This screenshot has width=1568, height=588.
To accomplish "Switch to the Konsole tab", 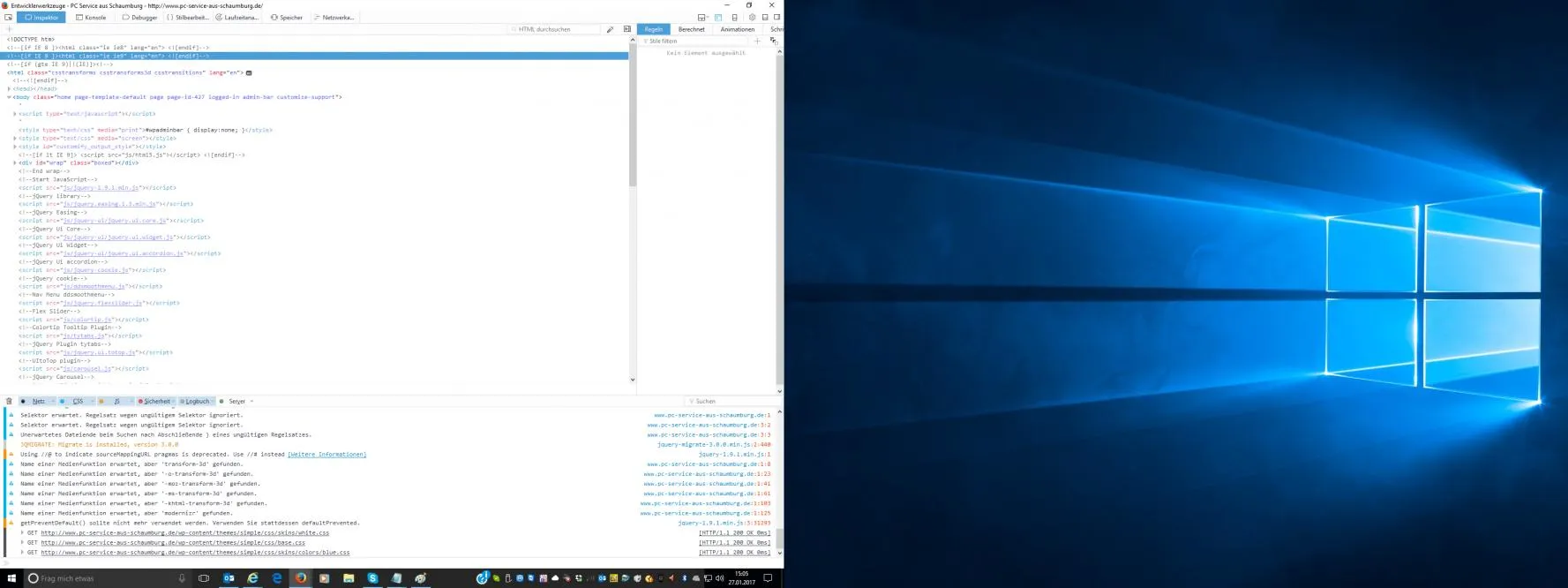I will click(x=91, y=18).
